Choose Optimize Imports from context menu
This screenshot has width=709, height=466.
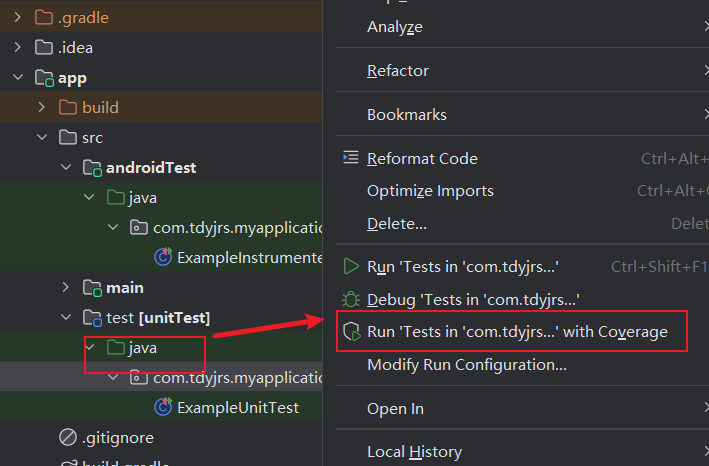tap(430, 191)
